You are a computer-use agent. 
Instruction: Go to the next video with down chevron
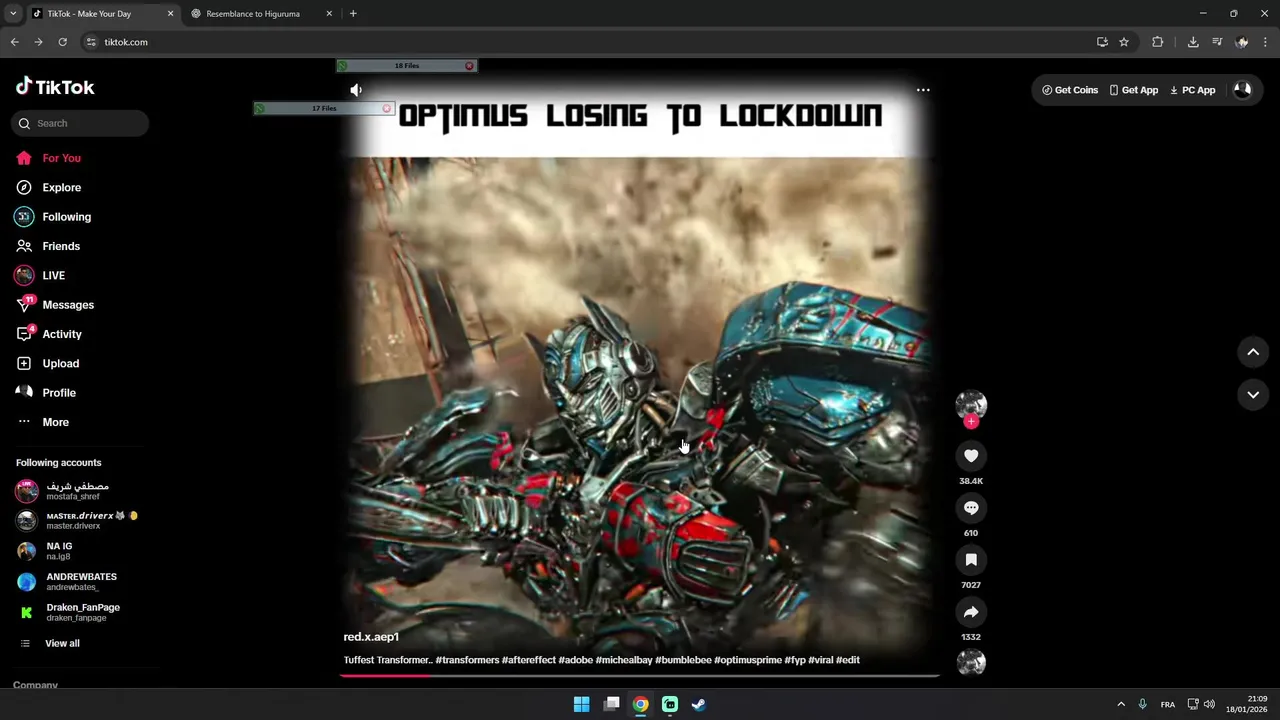1253,395
